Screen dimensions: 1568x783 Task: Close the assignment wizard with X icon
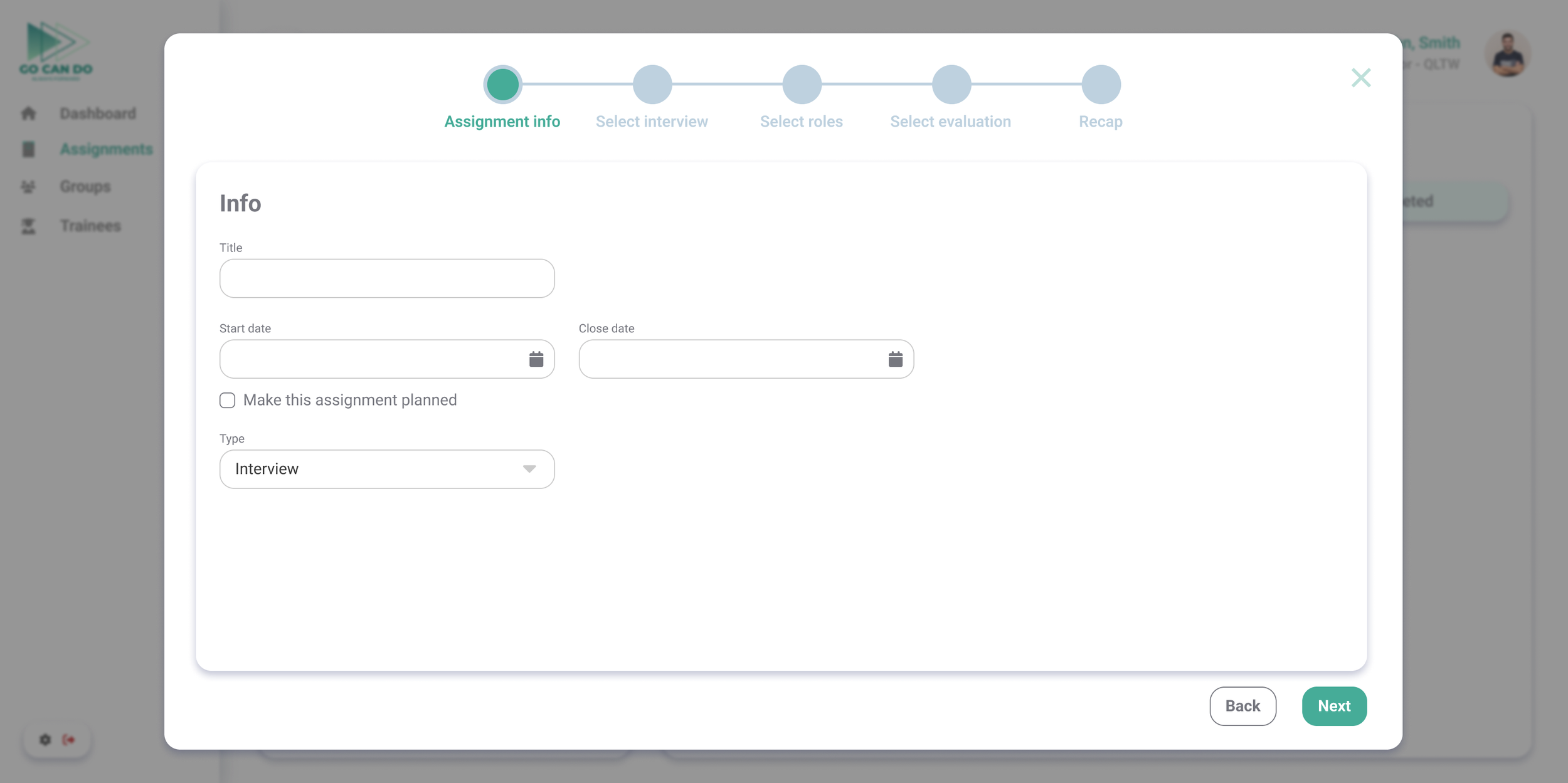(1360, 78)
